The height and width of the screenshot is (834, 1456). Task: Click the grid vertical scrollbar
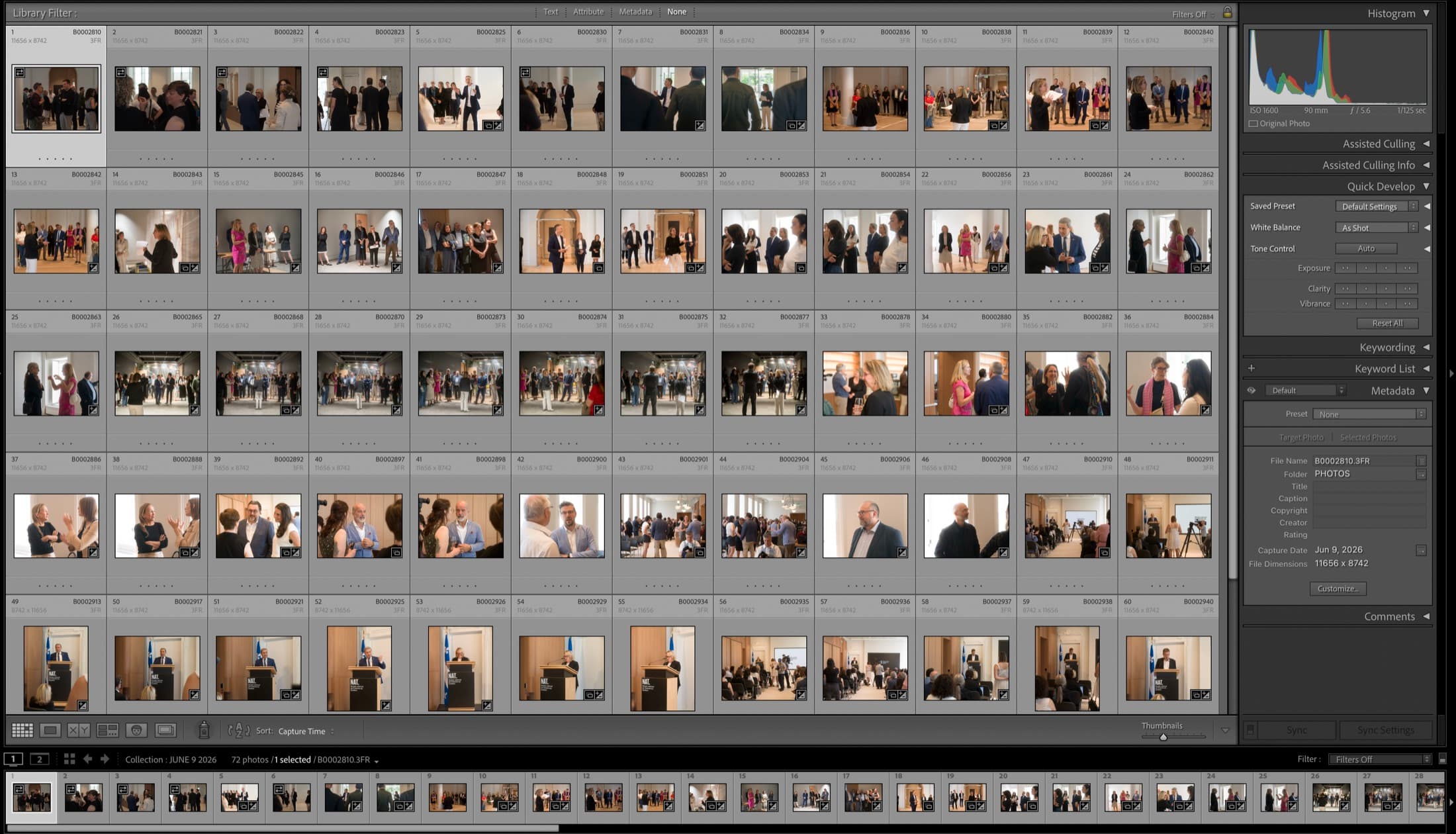[1232, 302]
